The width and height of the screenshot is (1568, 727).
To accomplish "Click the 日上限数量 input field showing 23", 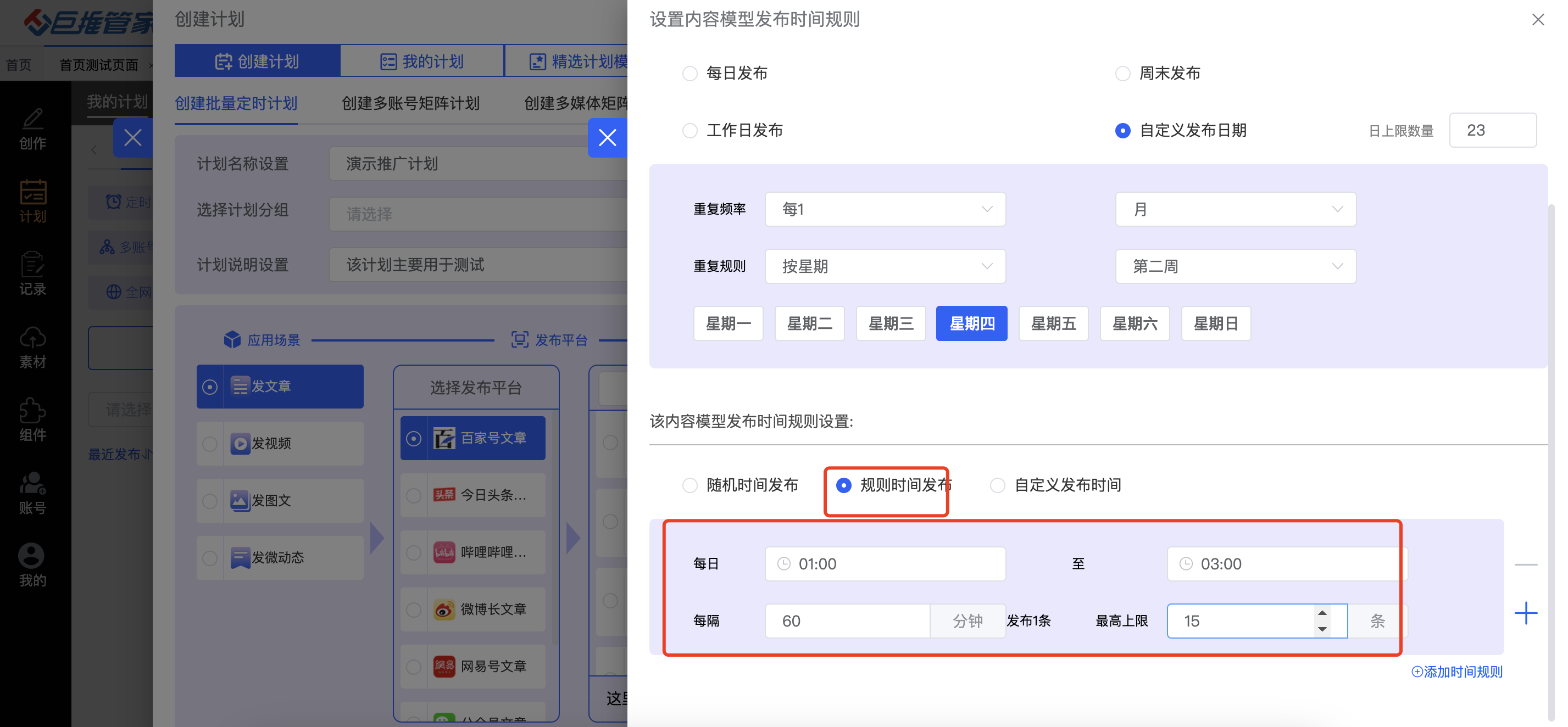I will [x=1492, y=130].
